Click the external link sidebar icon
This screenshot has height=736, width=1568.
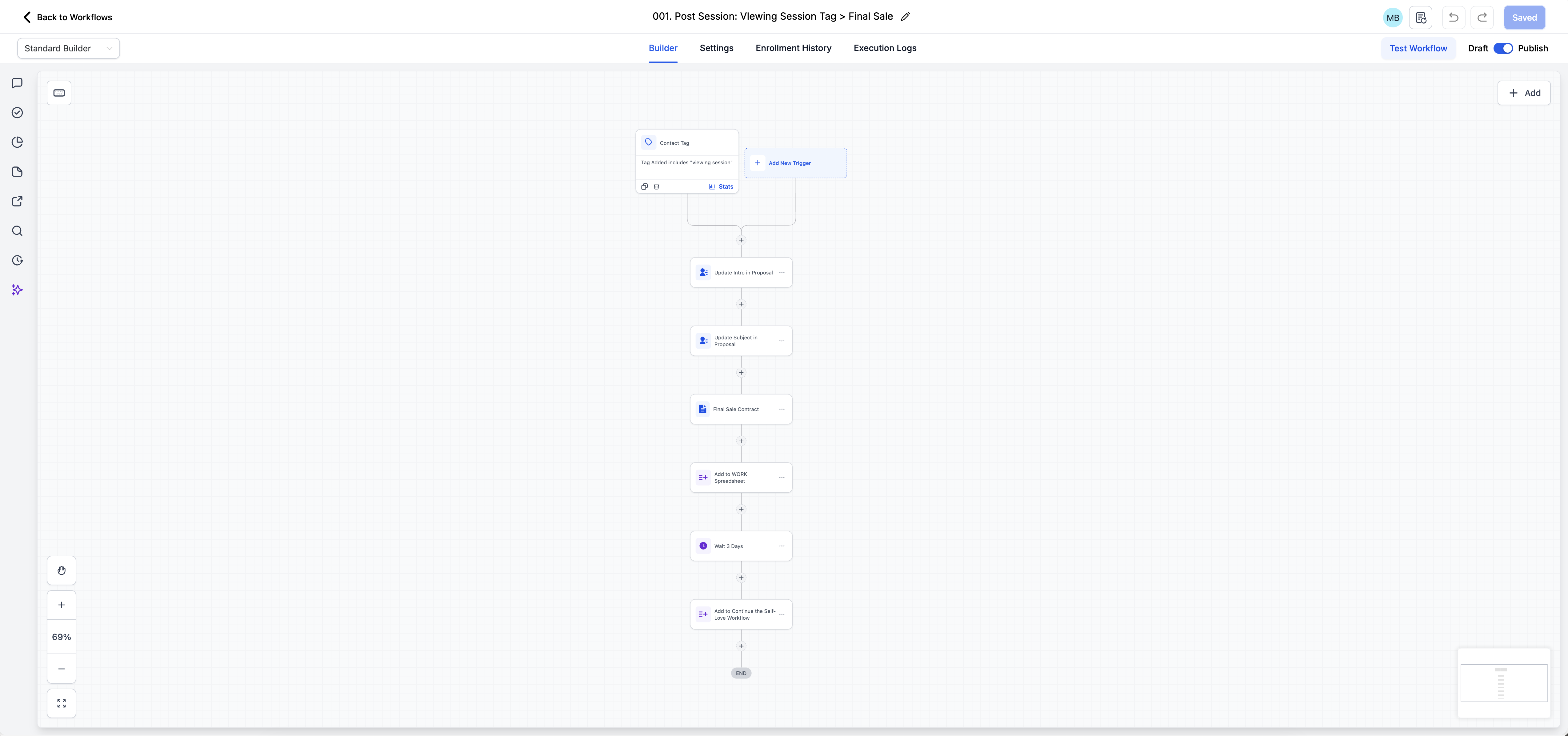[17, 202]
